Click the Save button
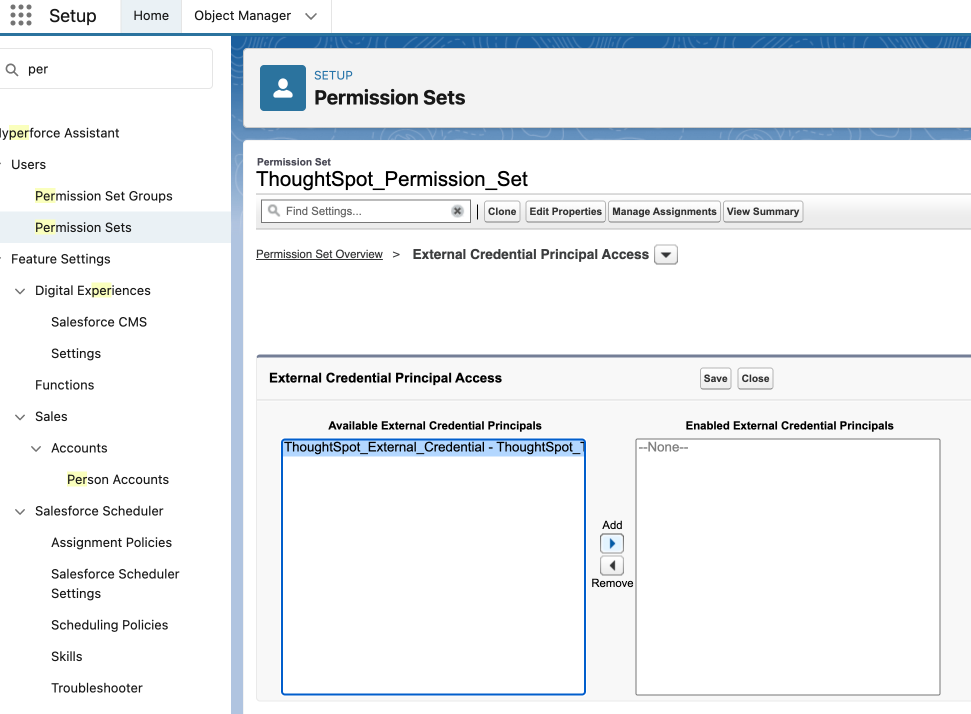Image resolution: width=971 pixels, height=714 pixels. [x=715, y=378]
